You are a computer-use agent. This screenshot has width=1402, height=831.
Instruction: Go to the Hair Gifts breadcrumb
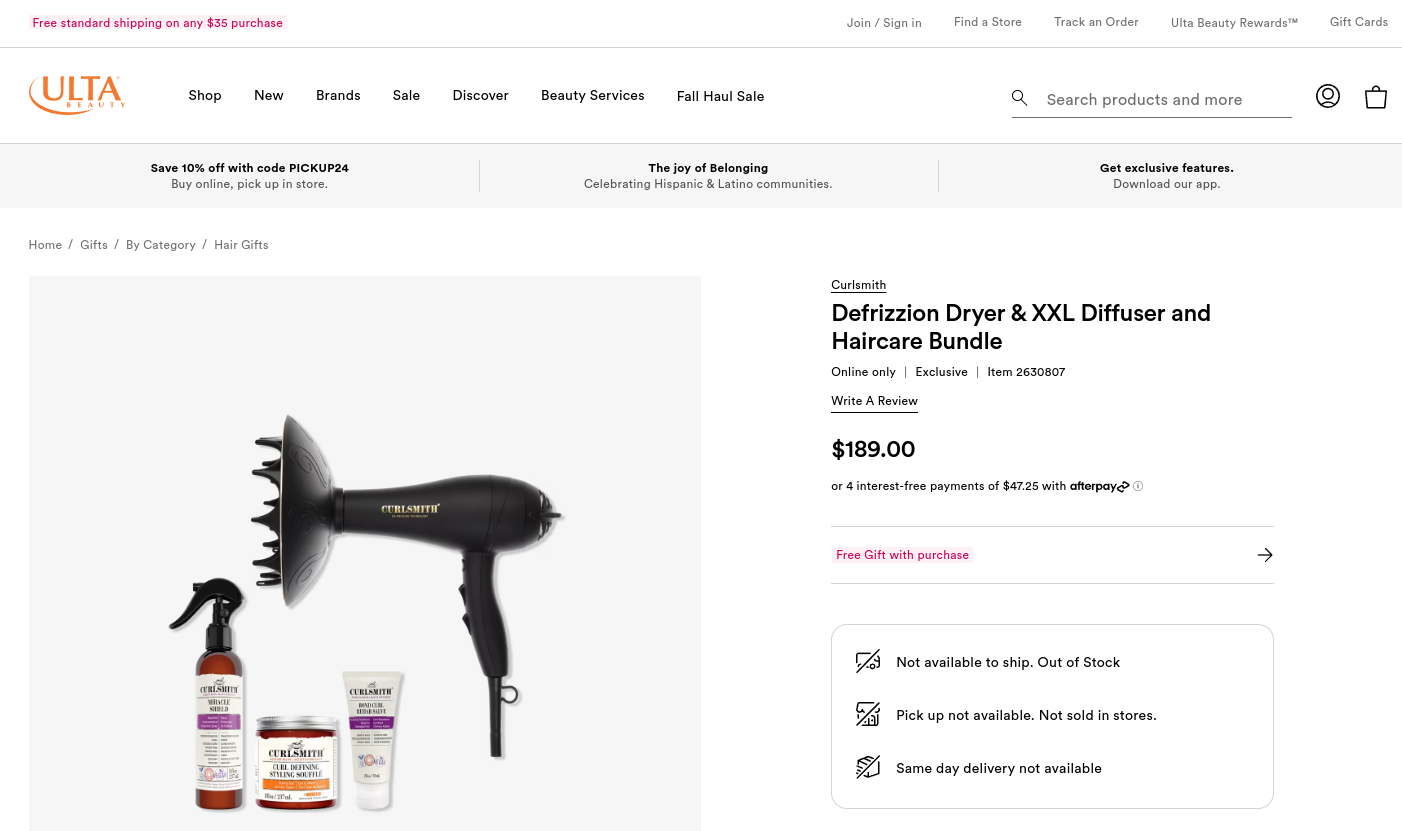[241, 245]
